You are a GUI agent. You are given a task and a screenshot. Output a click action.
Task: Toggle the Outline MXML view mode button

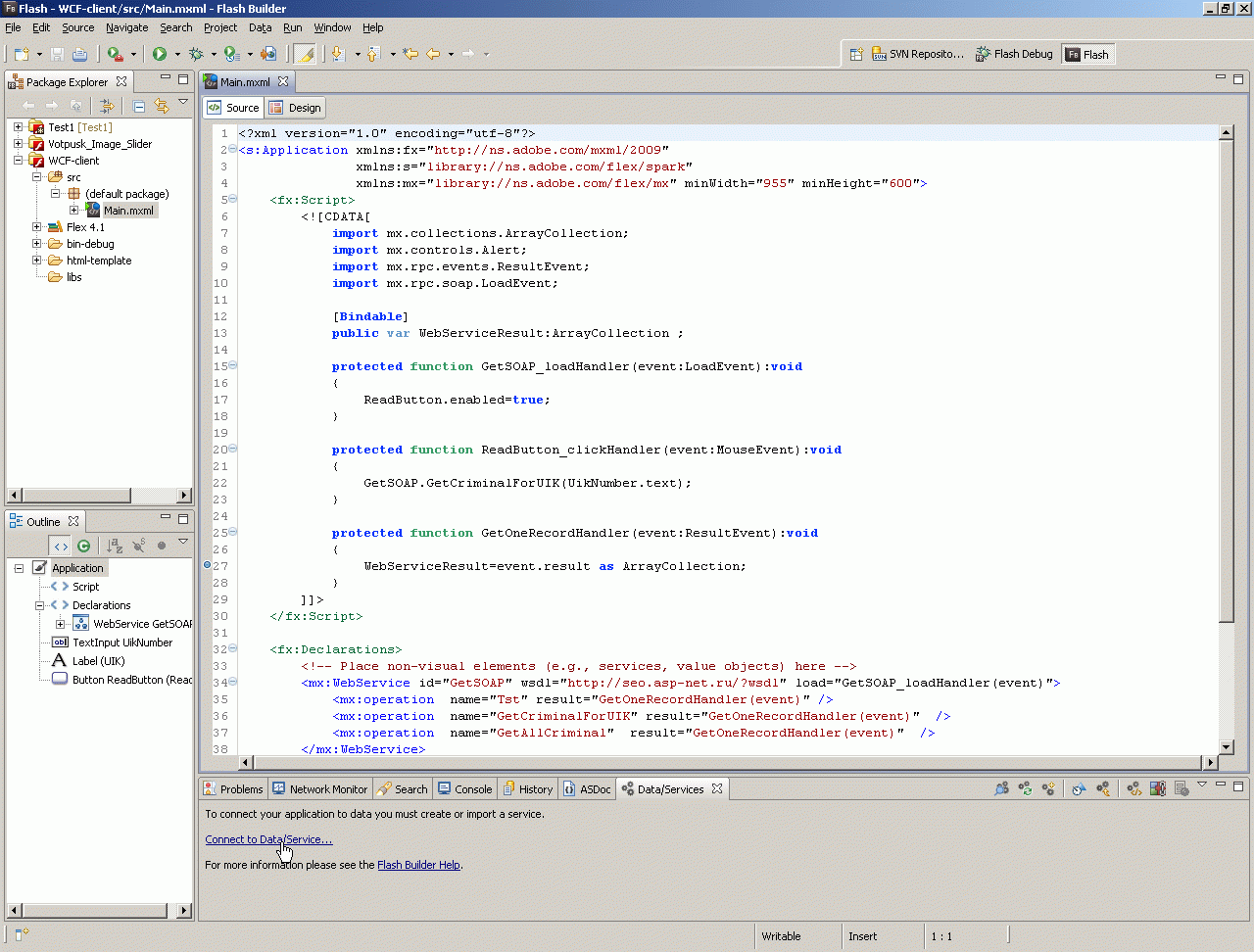pos(61,546)
